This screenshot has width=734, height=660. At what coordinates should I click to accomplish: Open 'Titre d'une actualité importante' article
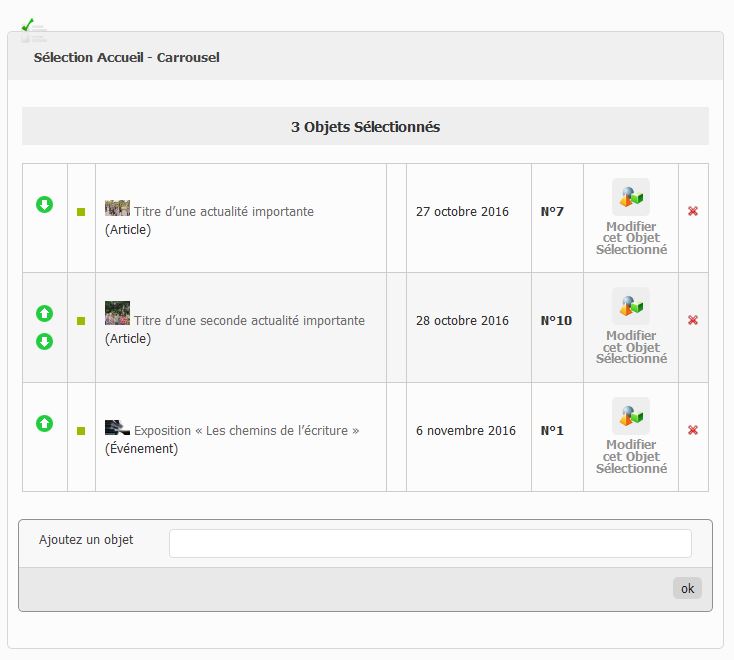[x=223, y=212]
